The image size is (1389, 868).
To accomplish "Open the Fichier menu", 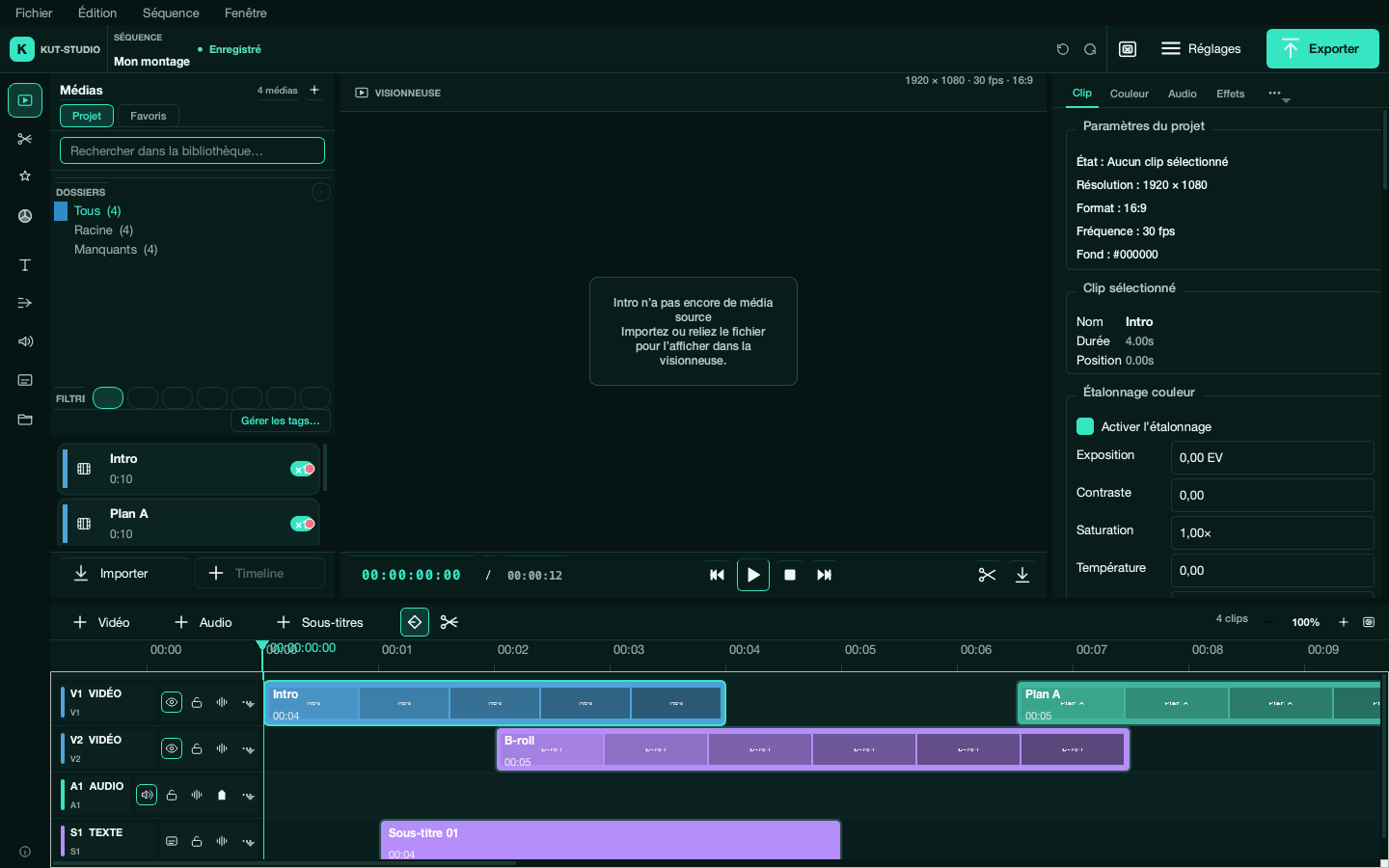I will [x=34, y=13].
